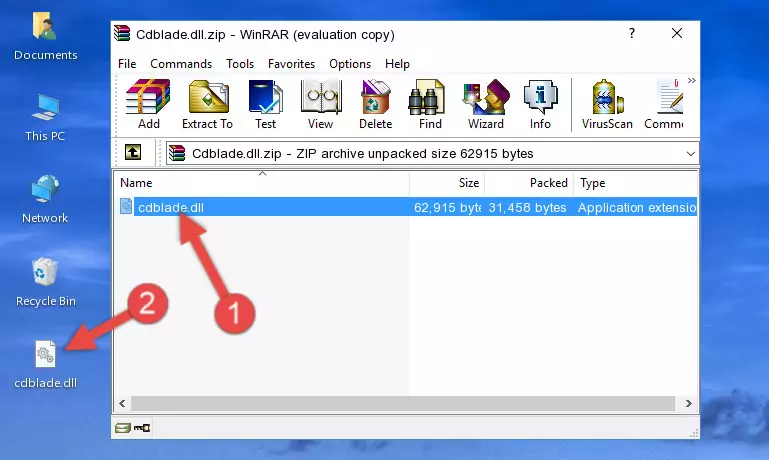Viewport: 769px width, 460px height.
Task: Open the Help menu
Action: coord(397,64)
